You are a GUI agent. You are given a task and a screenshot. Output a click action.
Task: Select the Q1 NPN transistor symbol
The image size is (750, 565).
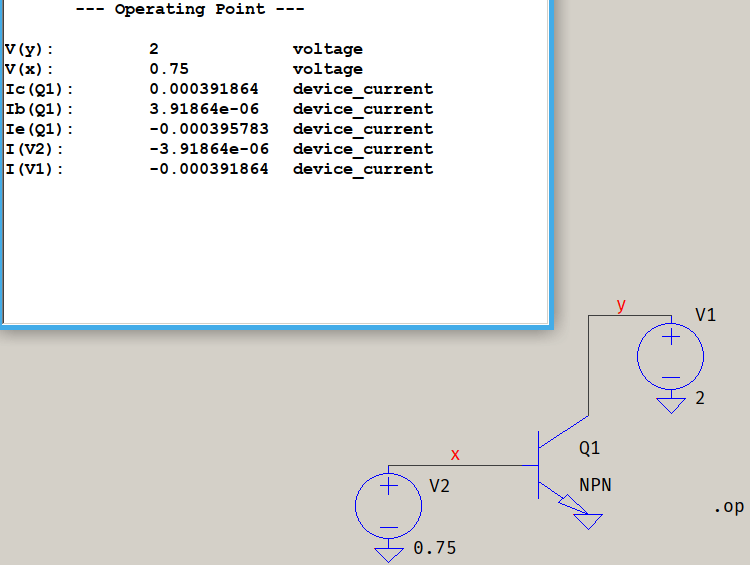[555, 464]
